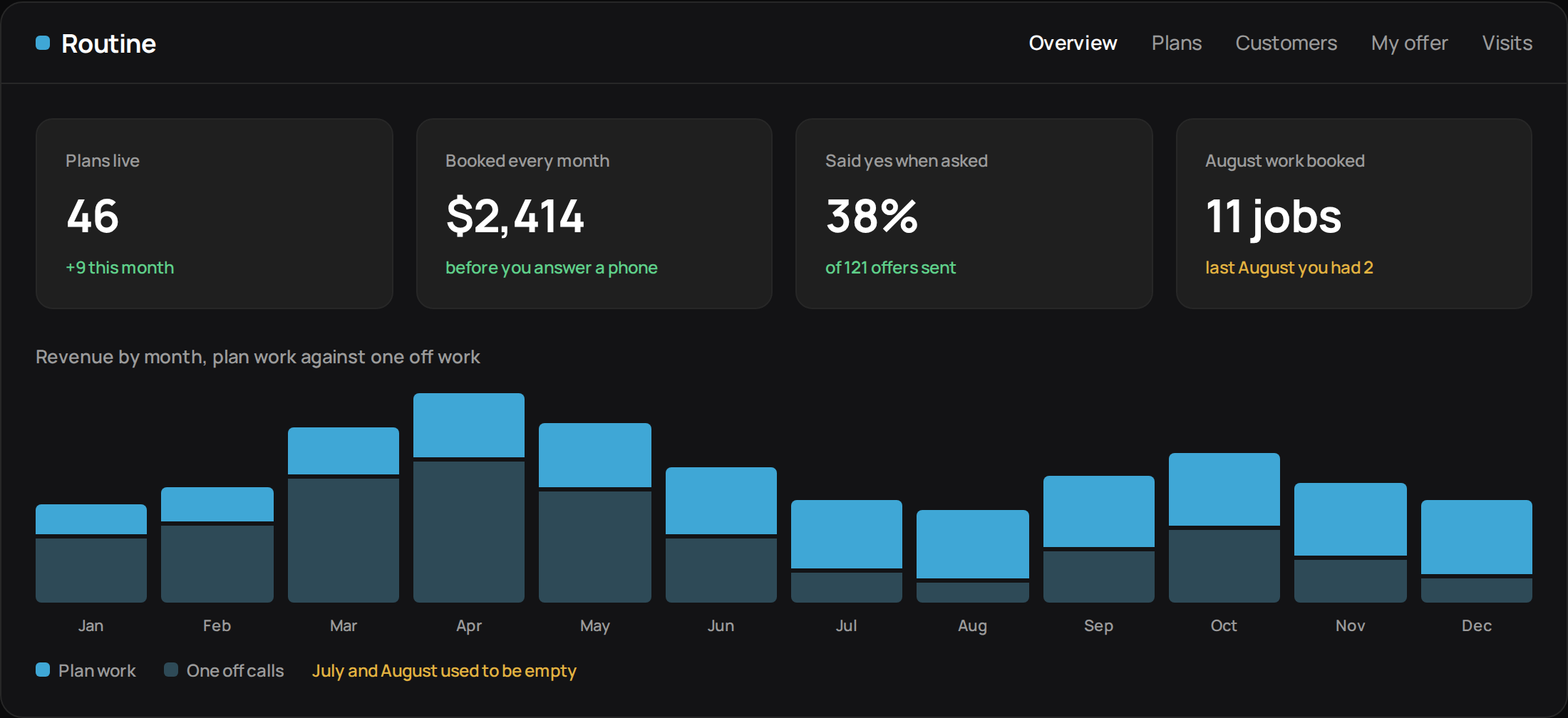Click 'last August you had 2' note
The width and height of the screenshot is (1568, 718).
(1289, 268)
